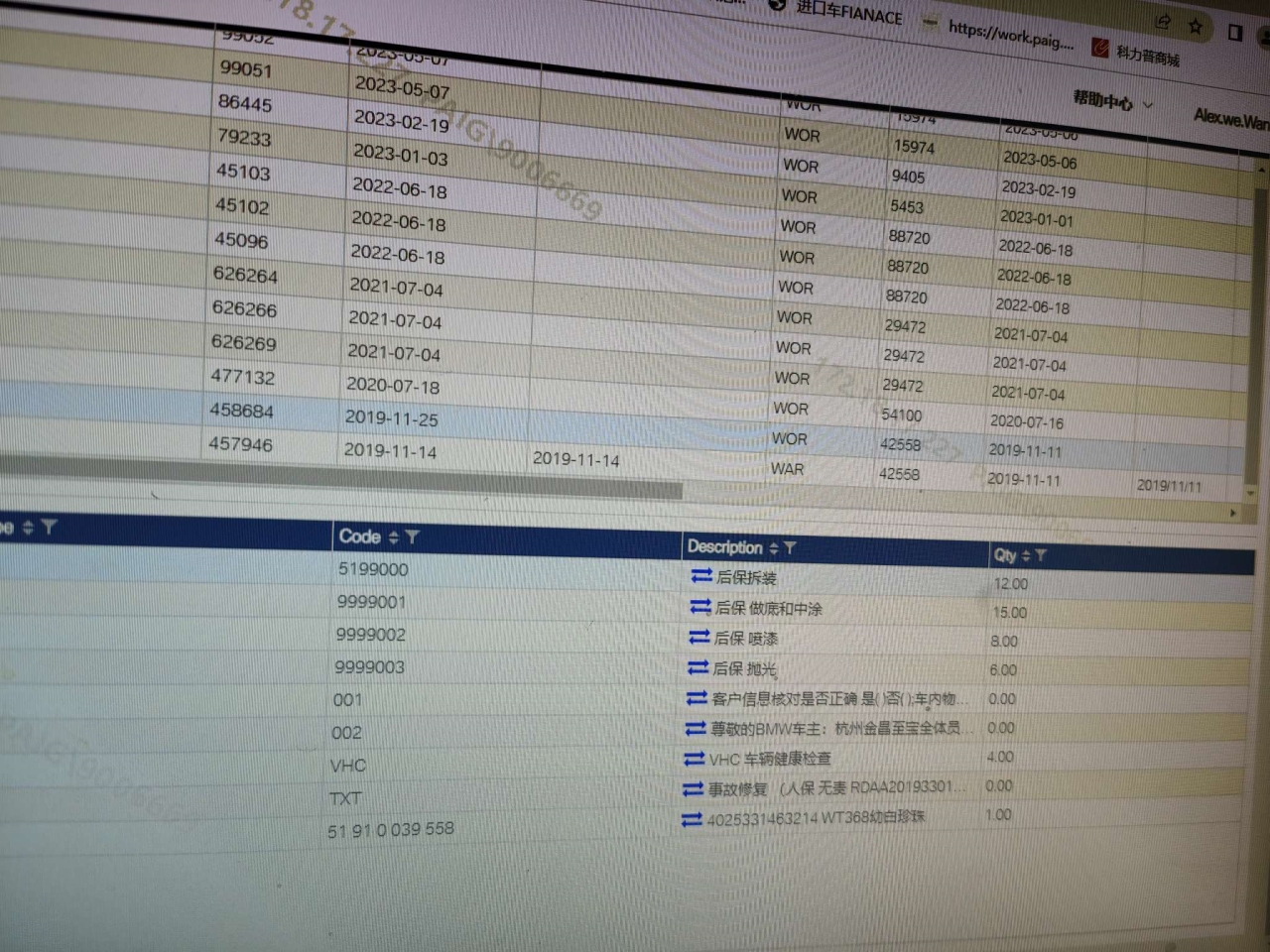The width and height of the screenshot is (1270, 952).
Task: Open the https://work.paig... bookmark
Action: (x=999, y=32)
